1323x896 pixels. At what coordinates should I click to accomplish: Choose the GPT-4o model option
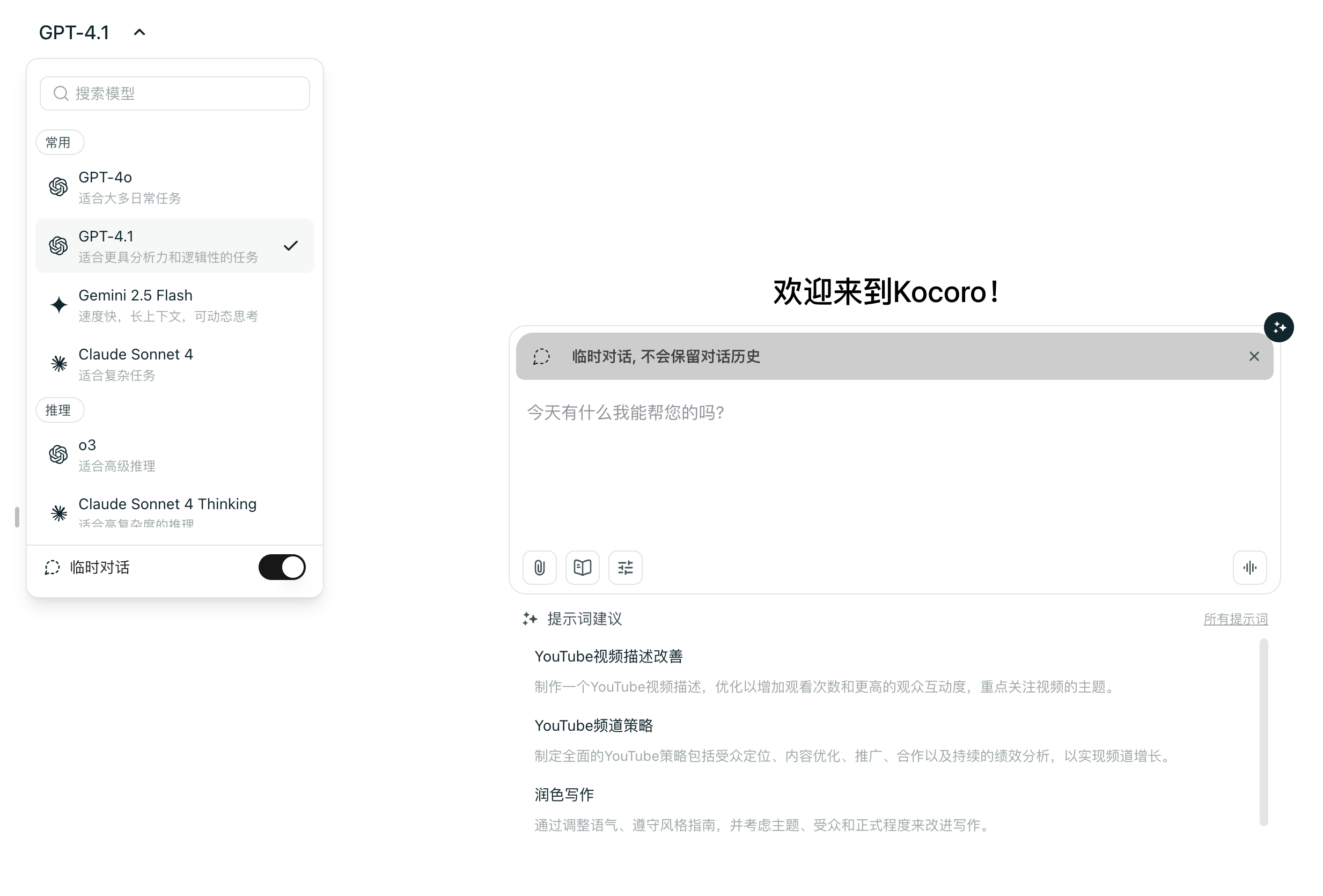click(174, 187)
